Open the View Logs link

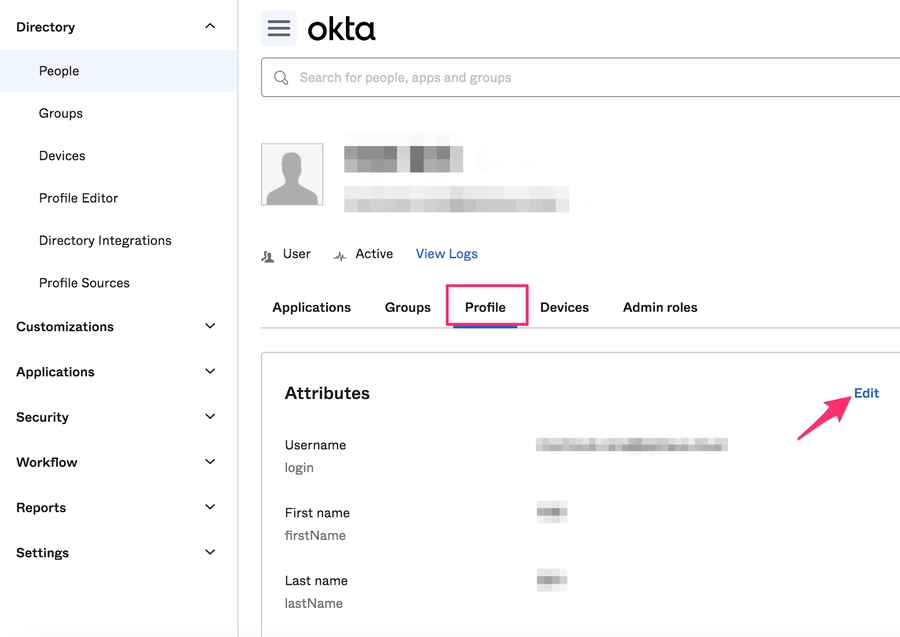tap(446, 254)
